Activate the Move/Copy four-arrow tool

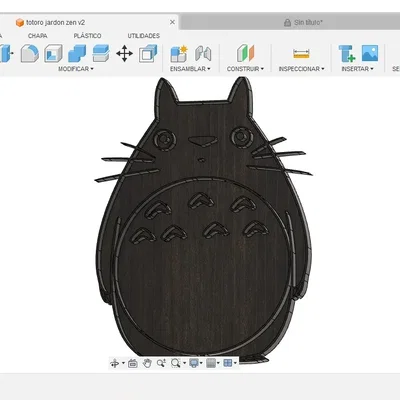point(124,53)
